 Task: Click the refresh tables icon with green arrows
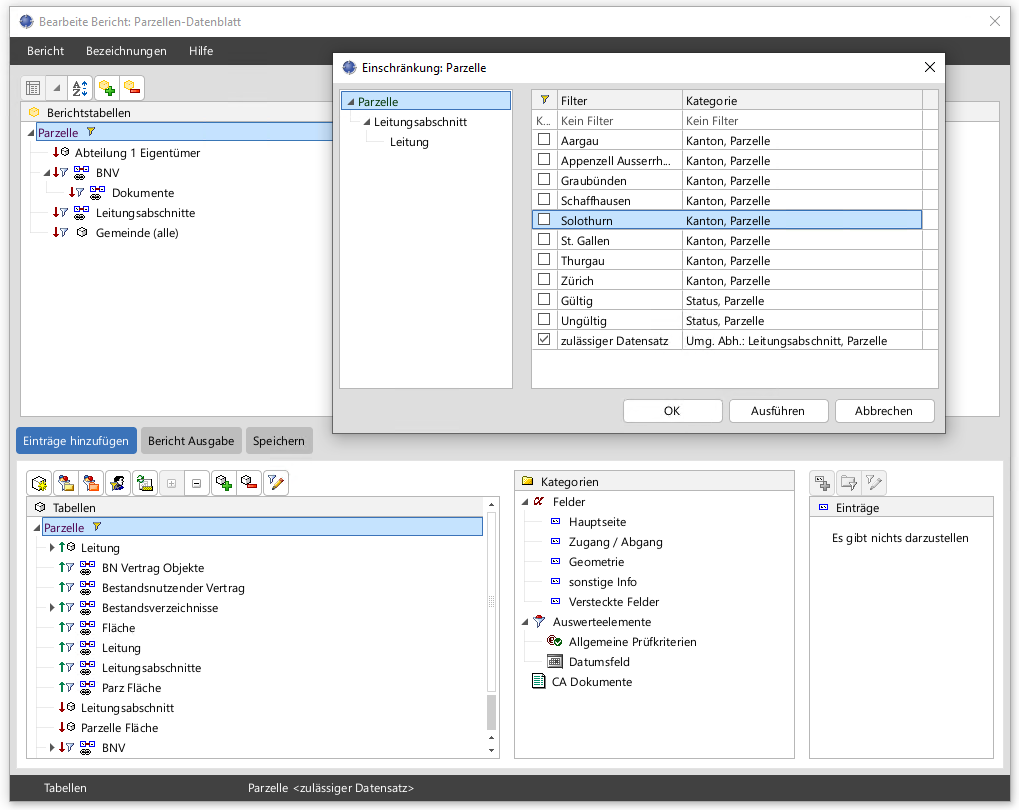point(144,483)
